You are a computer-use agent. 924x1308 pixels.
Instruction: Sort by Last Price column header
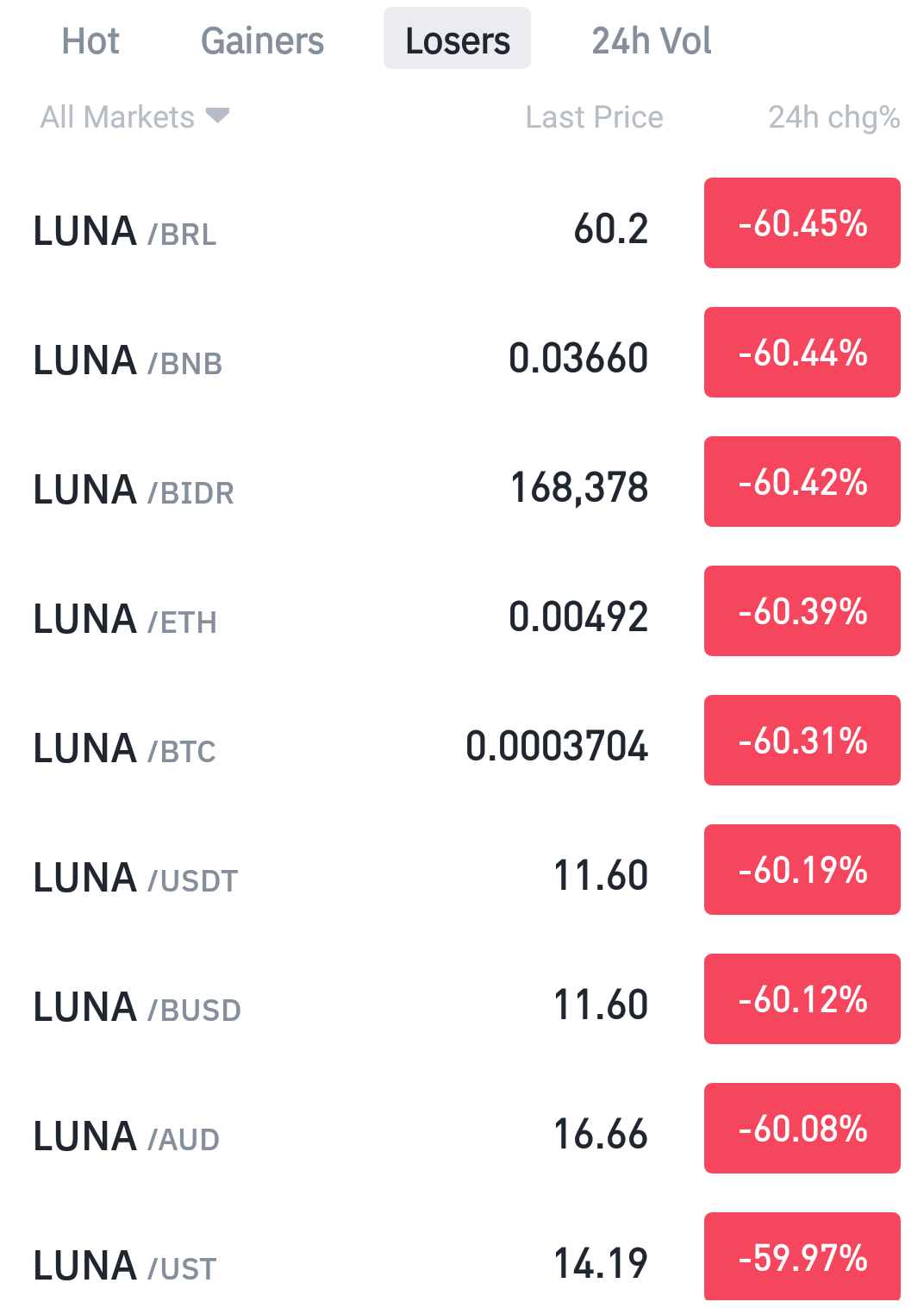pyautogui.click(x=595, y=117)
